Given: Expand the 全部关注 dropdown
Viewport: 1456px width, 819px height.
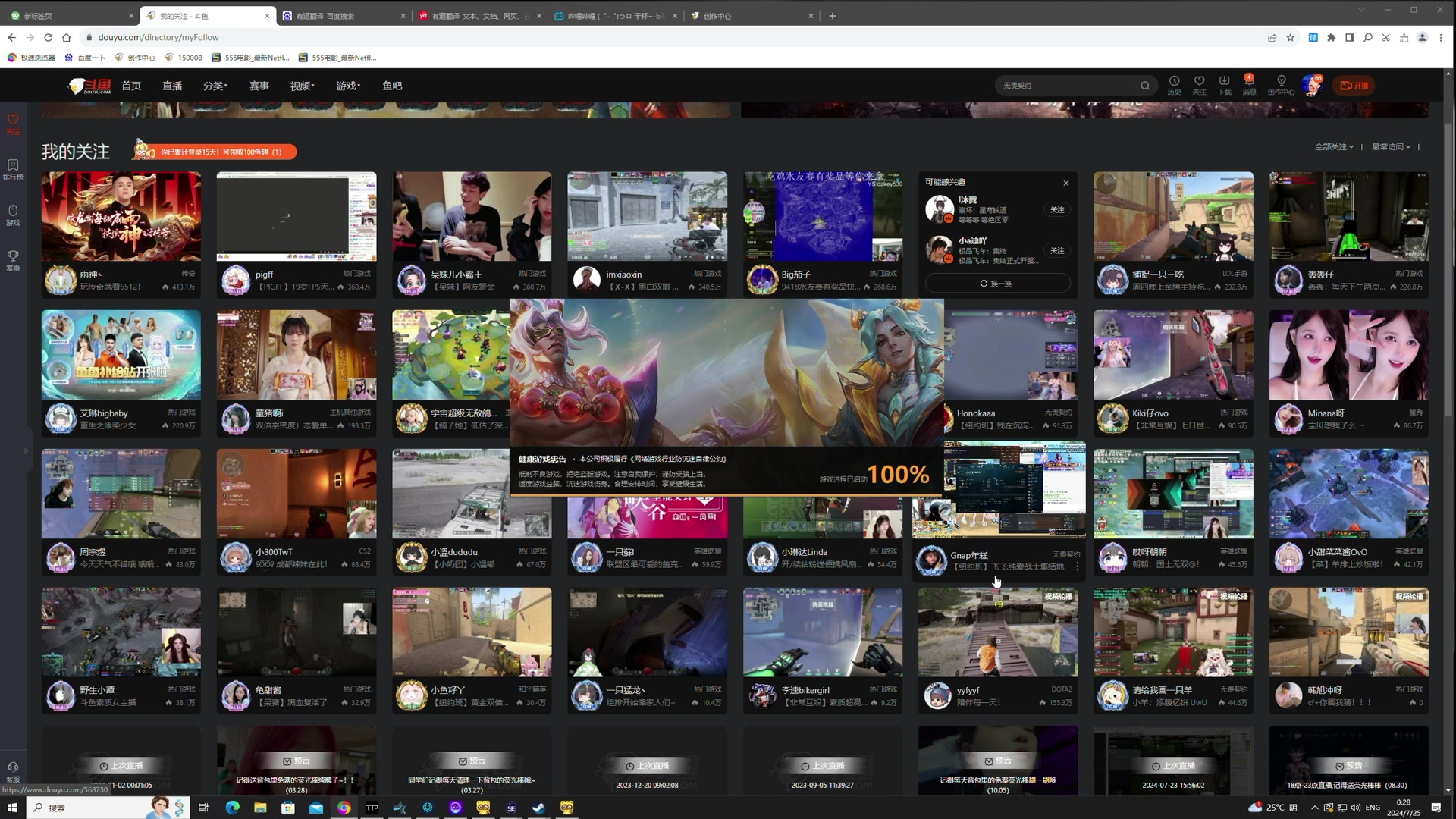Looking at the screenshot, I should pyautogui.click(x=1333, y=146).
